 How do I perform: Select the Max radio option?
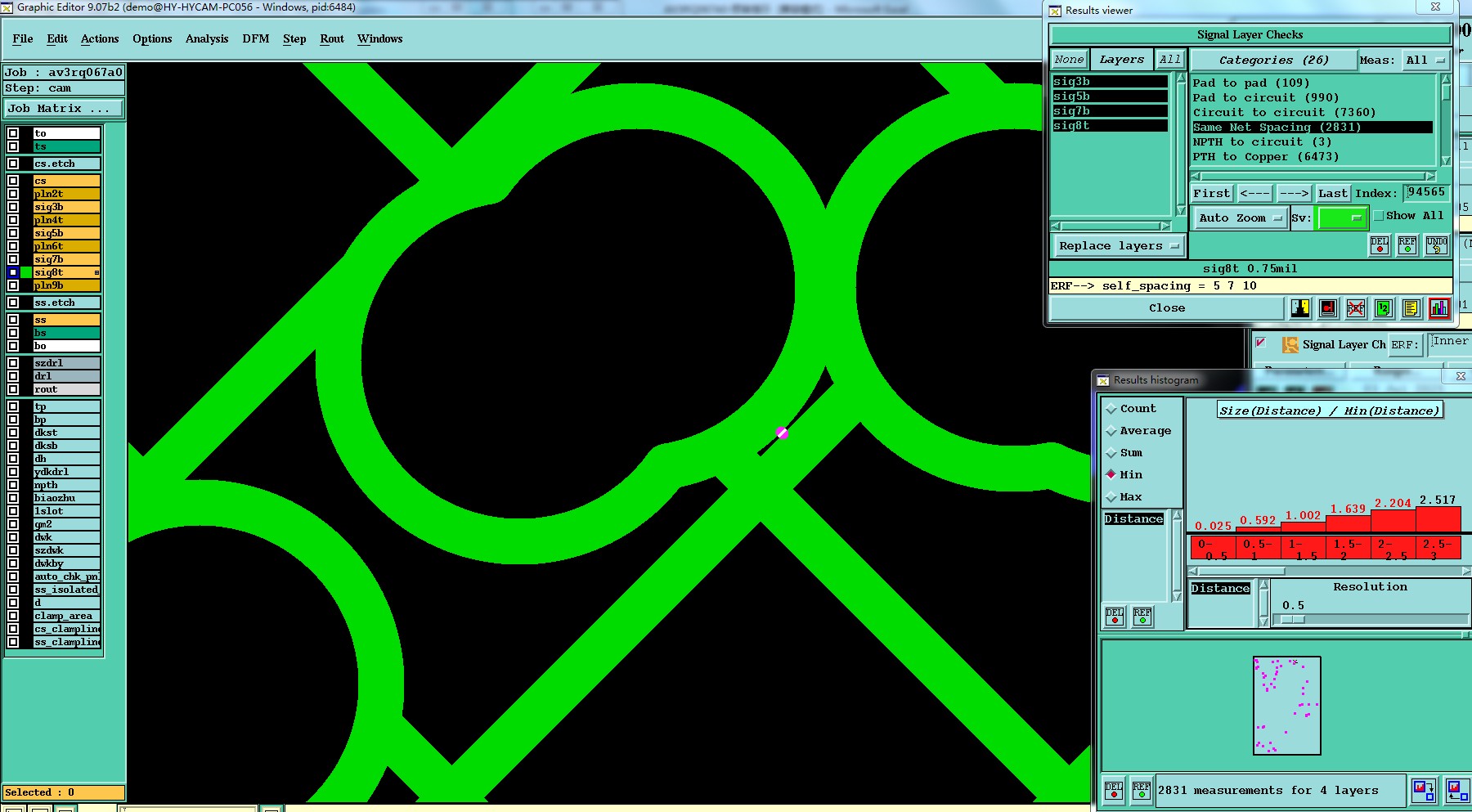[x=1111, y=497]
